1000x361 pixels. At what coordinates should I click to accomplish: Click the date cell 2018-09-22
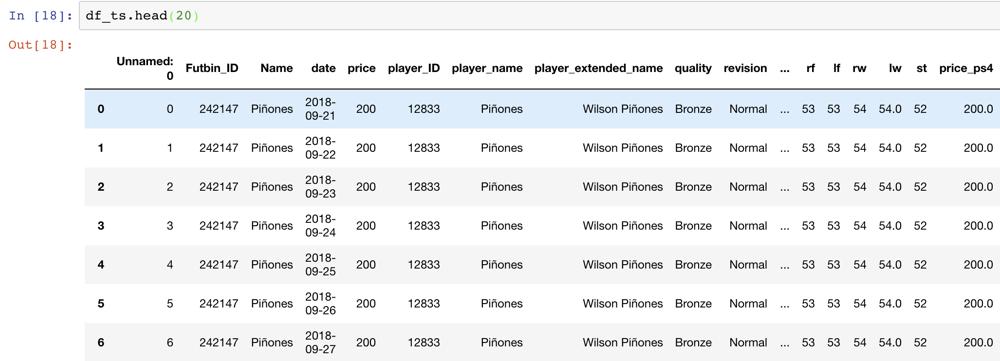click(321, 148)
